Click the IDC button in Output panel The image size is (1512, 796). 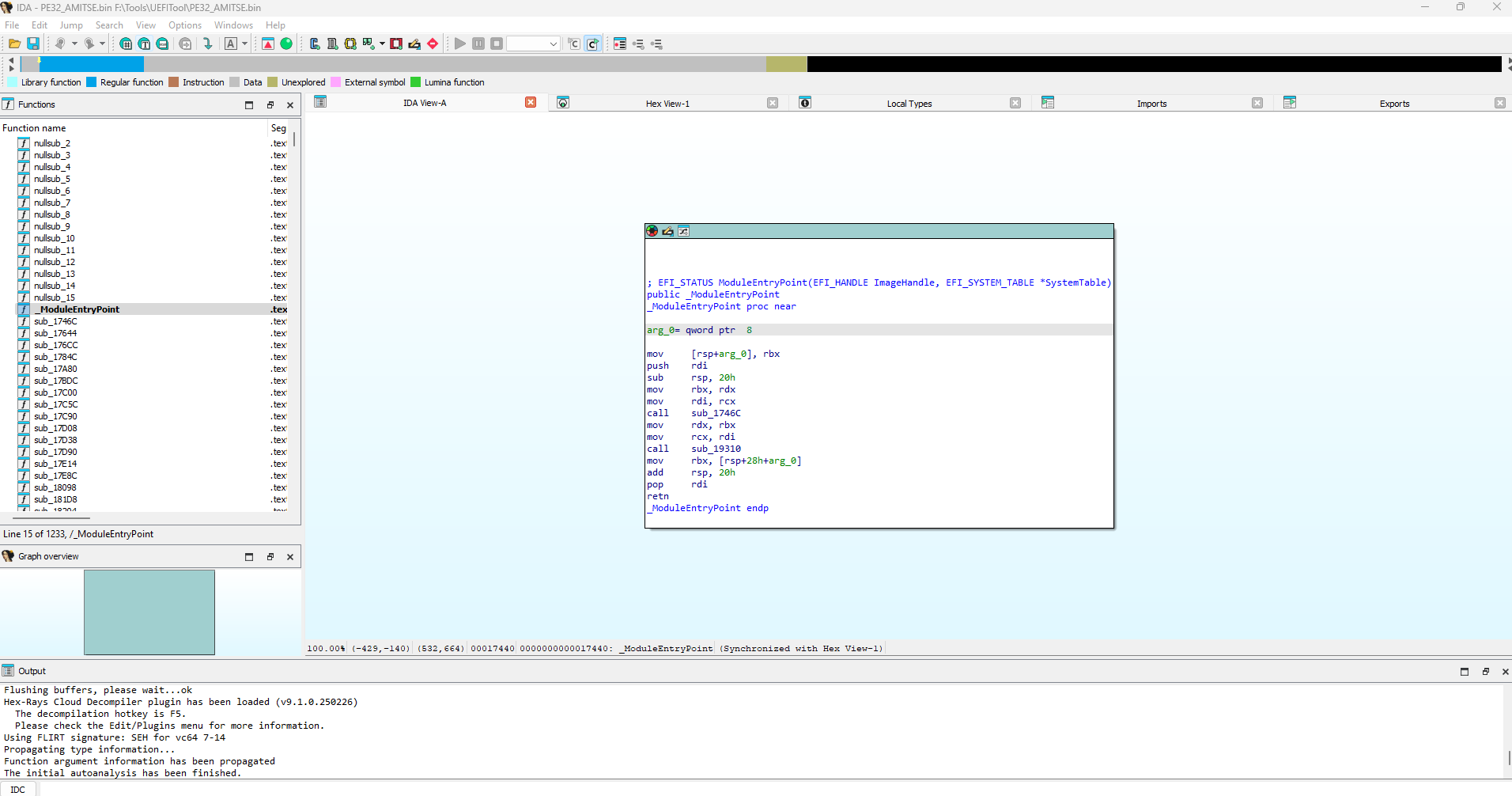coord(18,790)
